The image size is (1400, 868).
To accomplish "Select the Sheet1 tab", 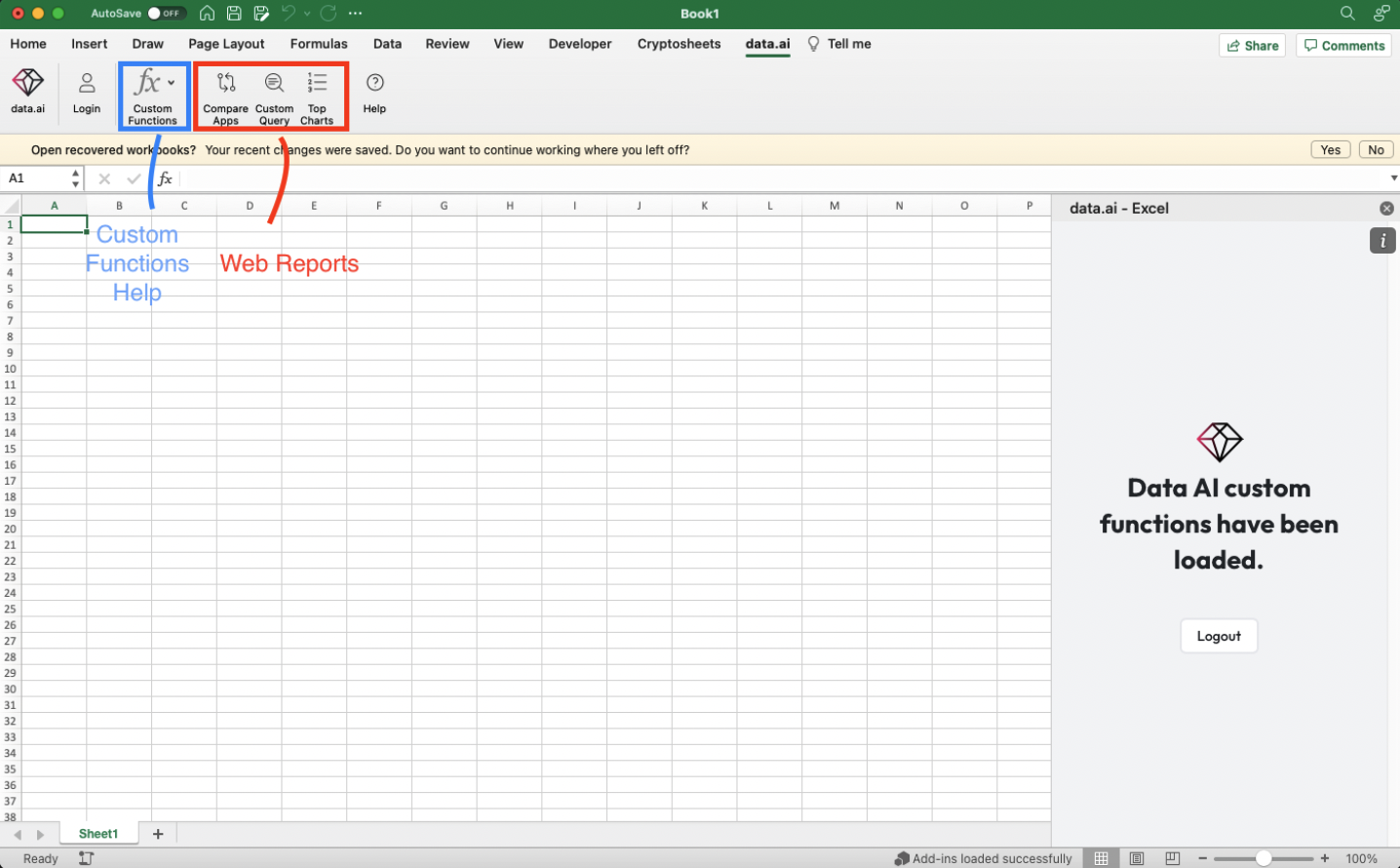I will 98,834.
